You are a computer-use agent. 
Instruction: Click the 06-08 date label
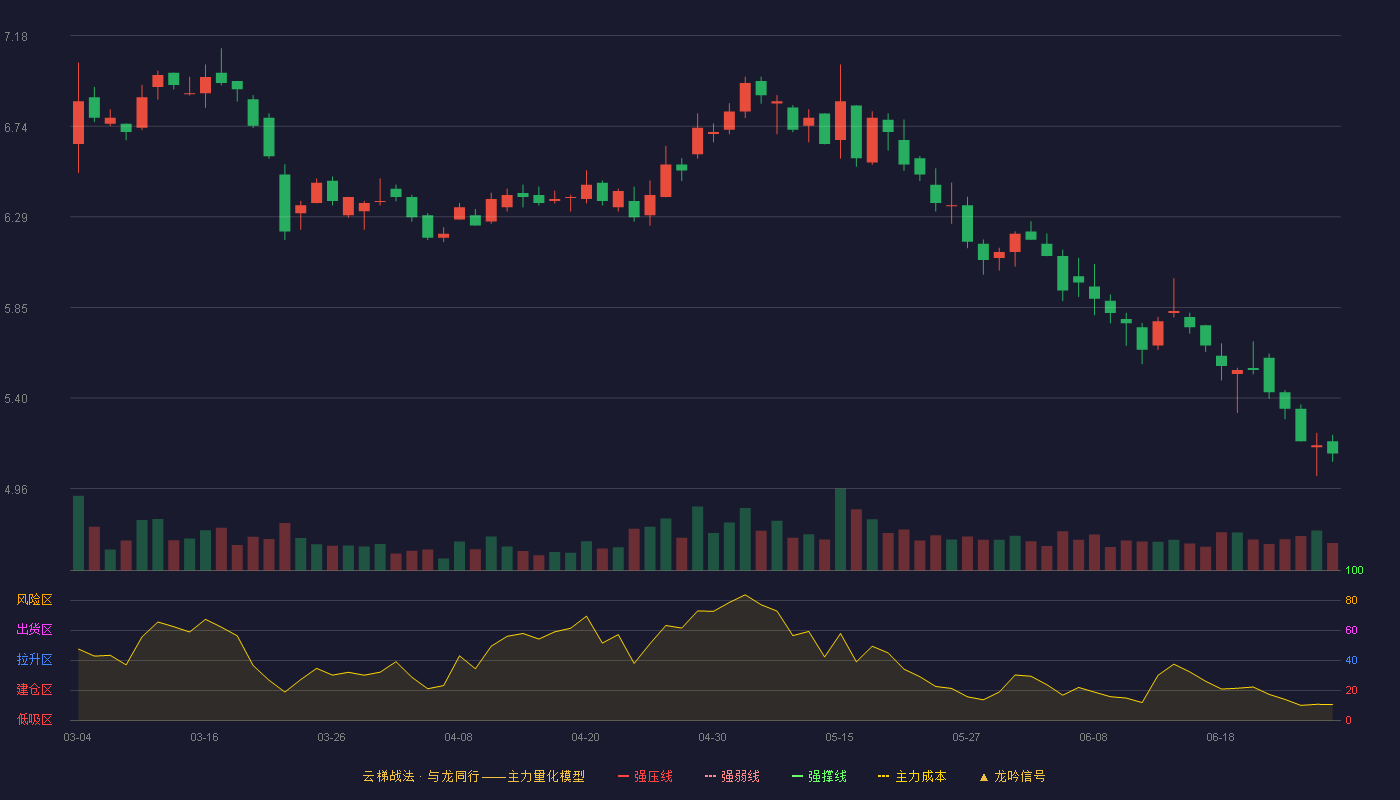tap(1093, 737)
